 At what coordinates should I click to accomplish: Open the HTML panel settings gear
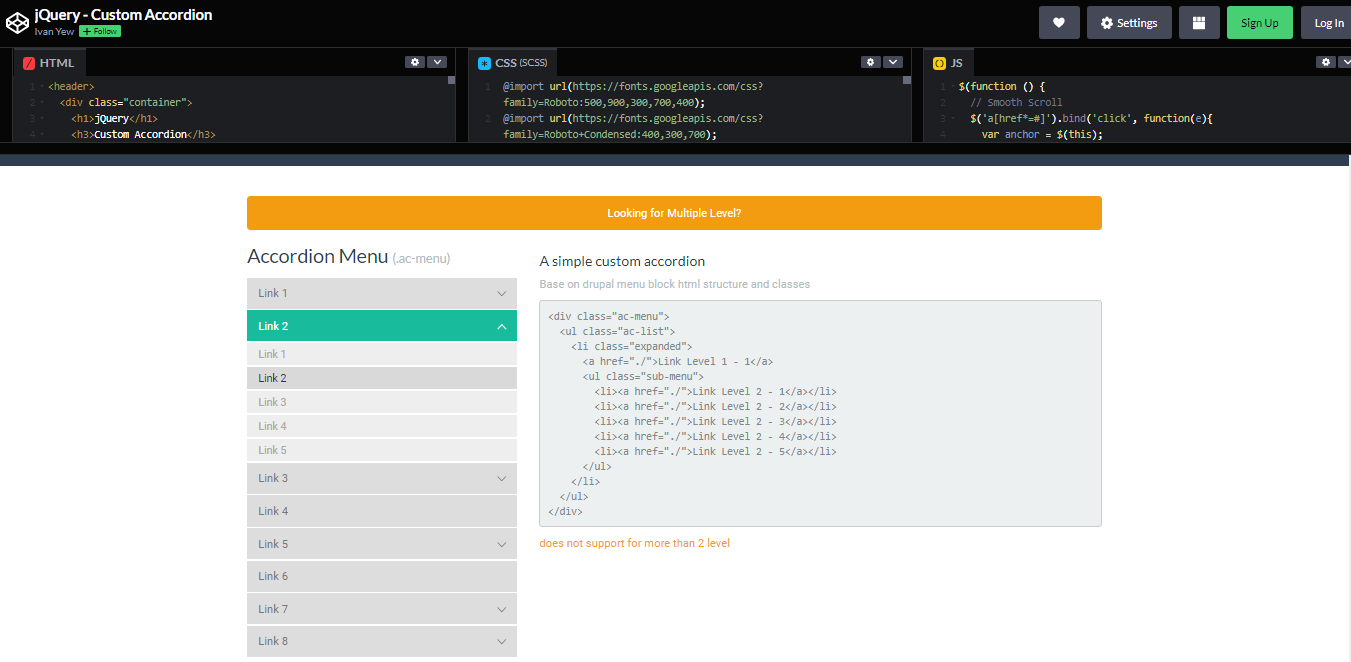coord(415,61)
